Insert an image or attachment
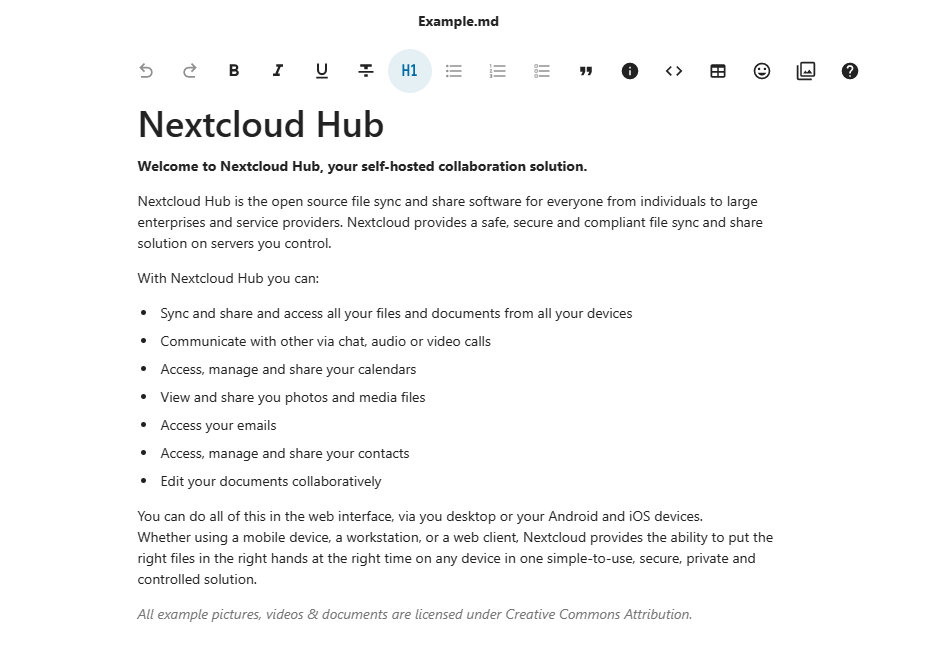The height and width of the screenshot is (664, 940). [x=806, y=71]
